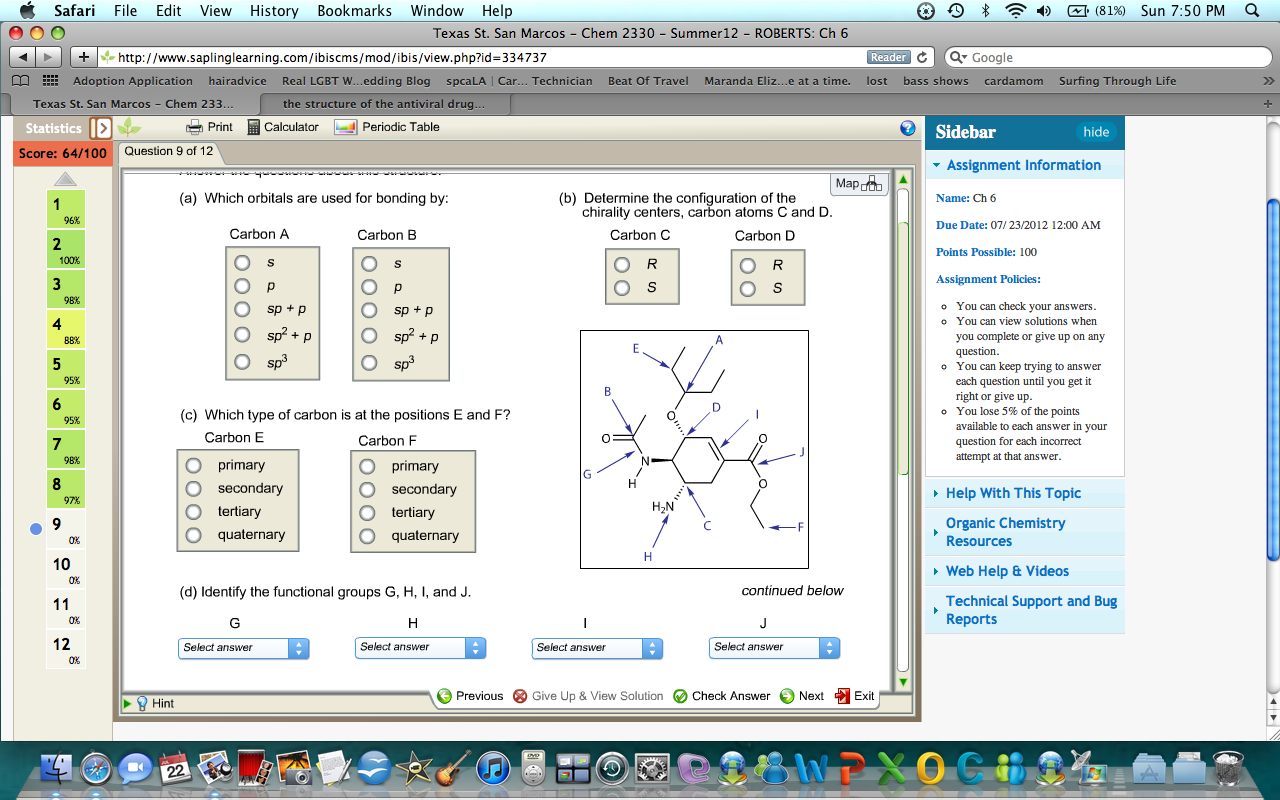Choose R configuration for Carbon C
This screenshot has width=1280, height=800.
coord(622,265)
